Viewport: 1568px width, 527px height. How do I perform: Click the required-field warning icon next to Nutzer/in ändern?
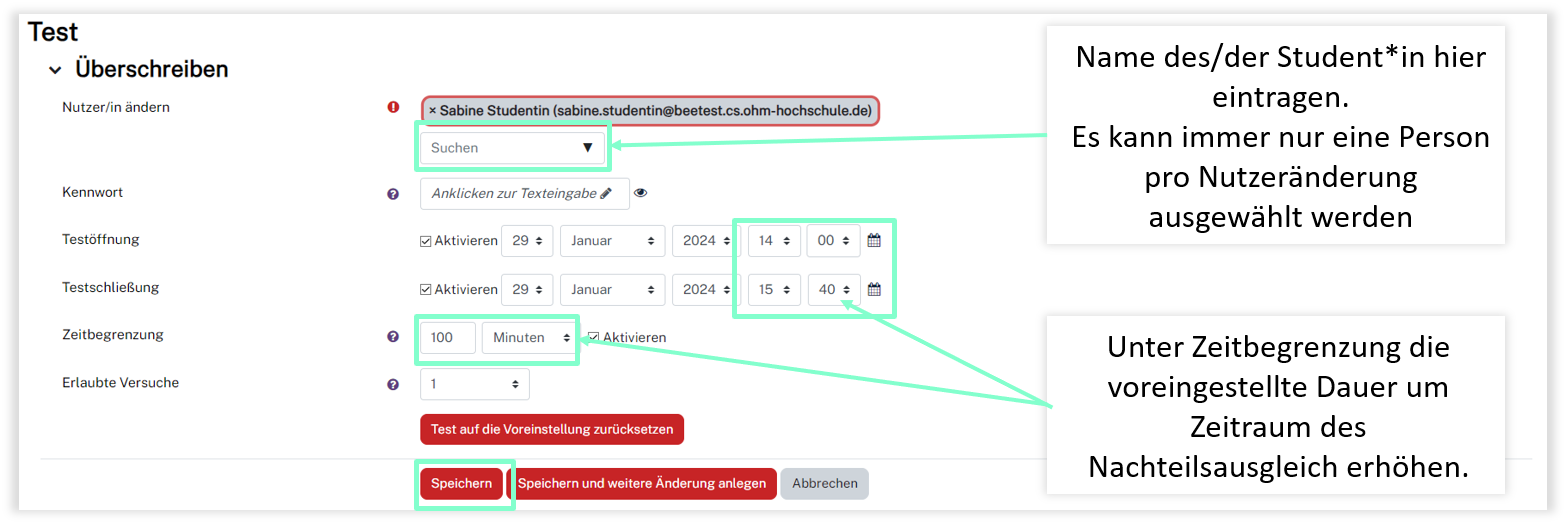(393, 108)
